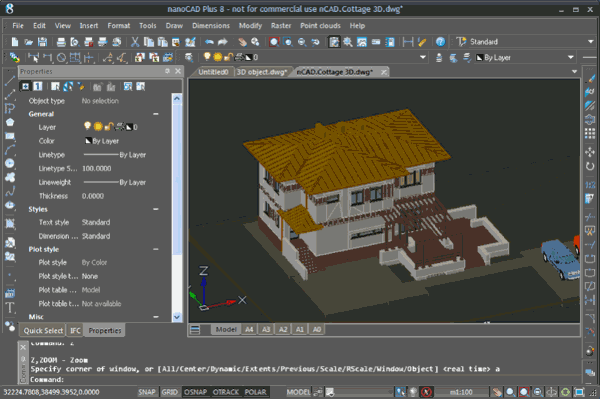Click the New document icon
The image size is (600, 399).
point(15,42)
